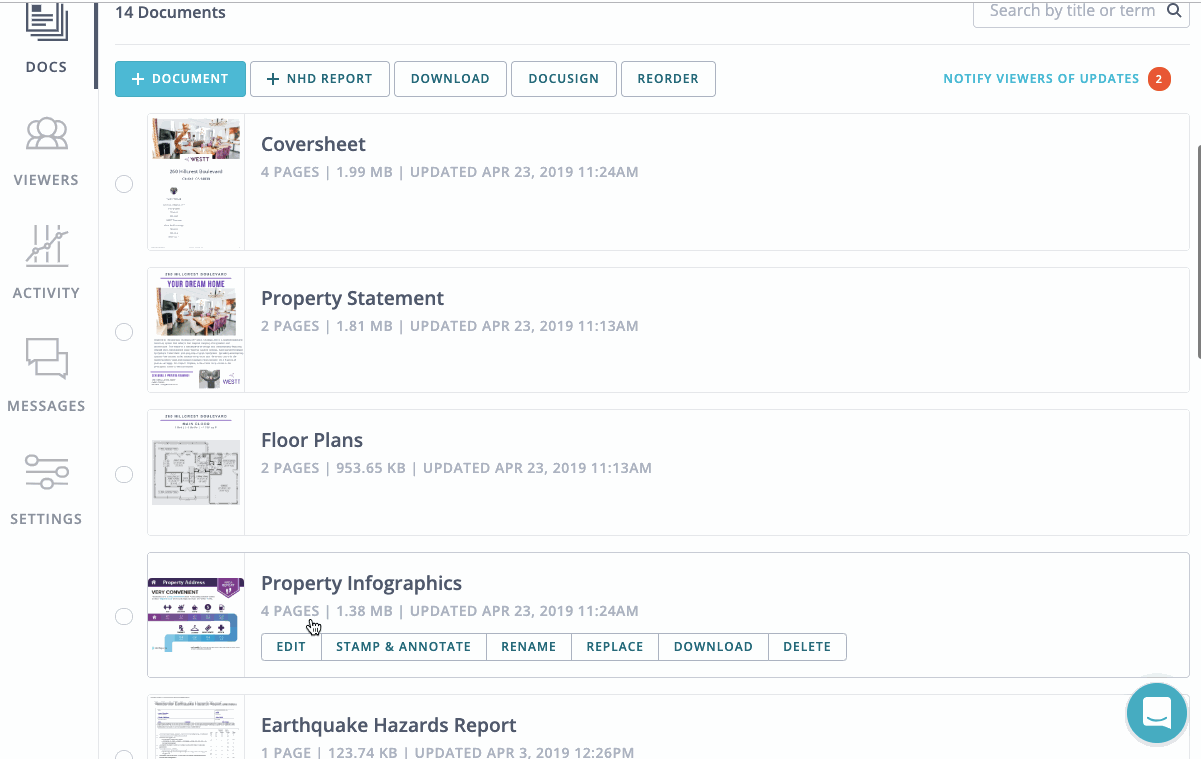Click the add NHD Report button
The height and width of the screenshot is (759, 1201).
[319, 79]
